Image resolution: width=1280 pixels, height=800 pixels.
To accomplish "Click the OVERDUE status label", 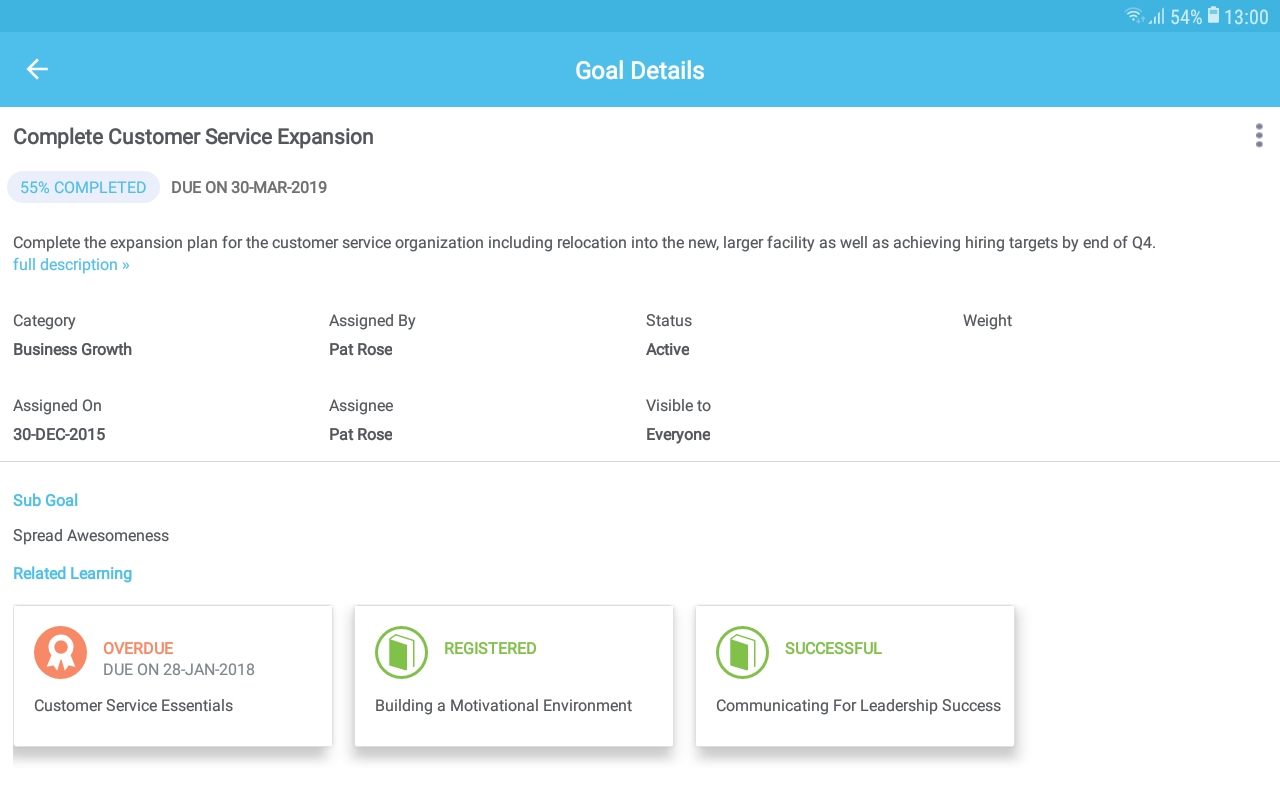I will click(x=138, y=648).
